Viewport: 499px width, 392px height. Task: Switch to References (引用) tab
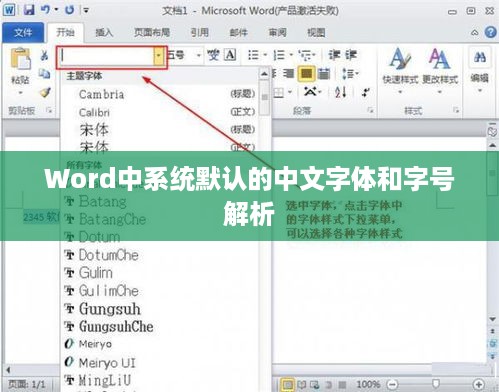pos(200,33)
